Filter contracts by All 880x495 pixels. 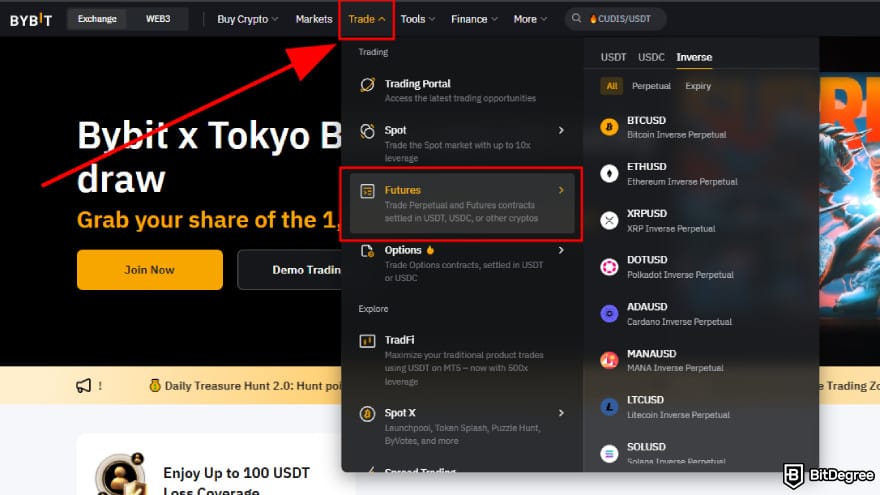click(612, 86)
